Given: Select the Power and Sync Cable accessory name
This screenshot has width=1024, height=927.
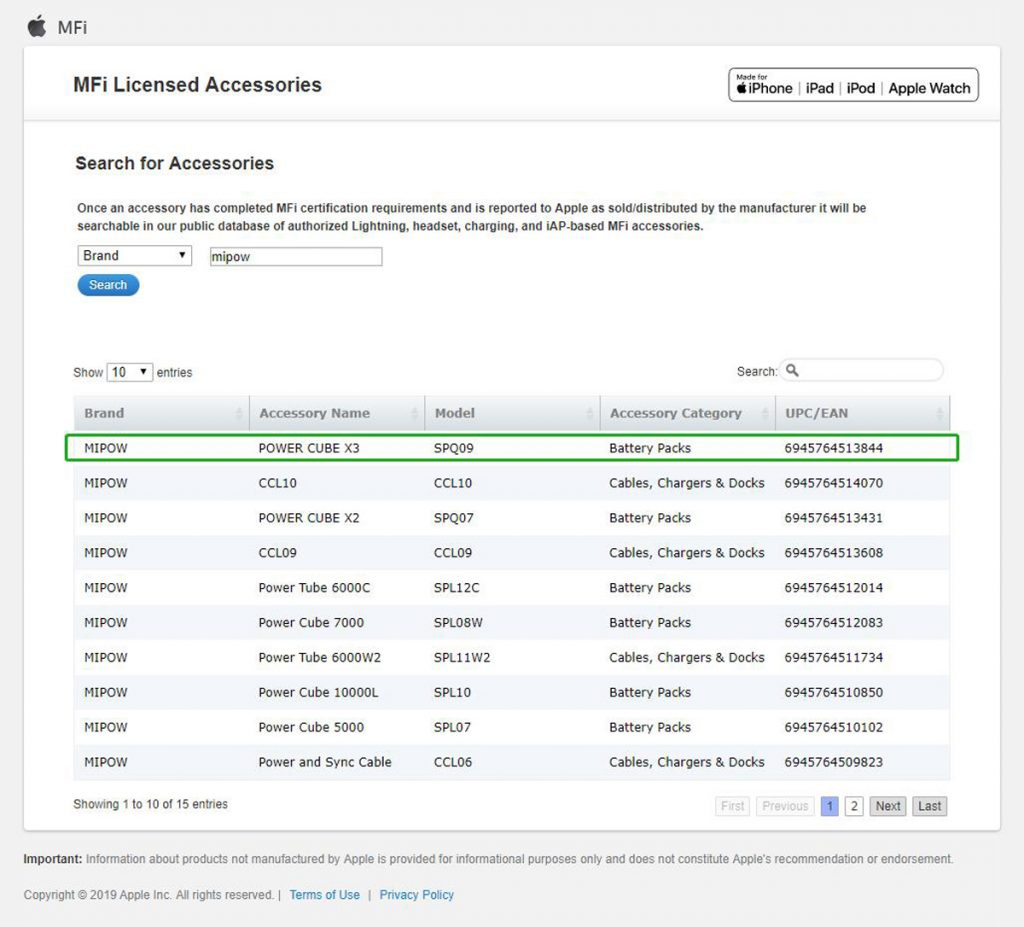Looking at the screenshot, I should pyautogui.click(x=325, y=762).
